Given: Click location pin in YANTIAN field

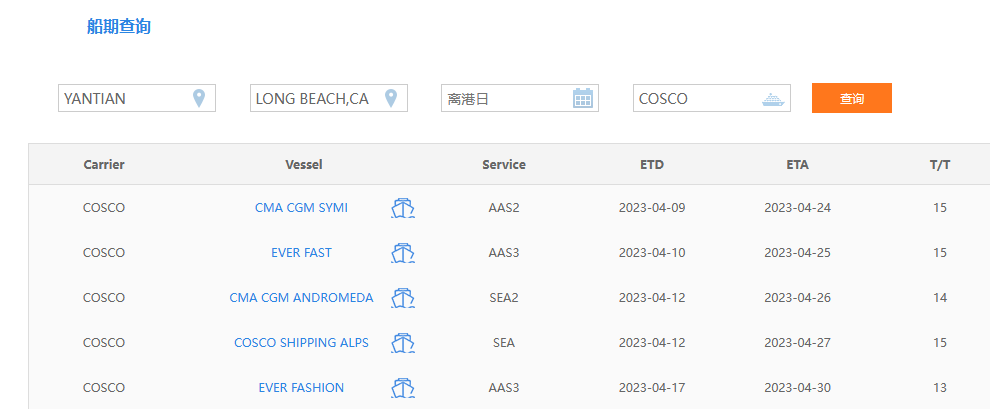Looking at the screenshot, I should coord(199,98).
